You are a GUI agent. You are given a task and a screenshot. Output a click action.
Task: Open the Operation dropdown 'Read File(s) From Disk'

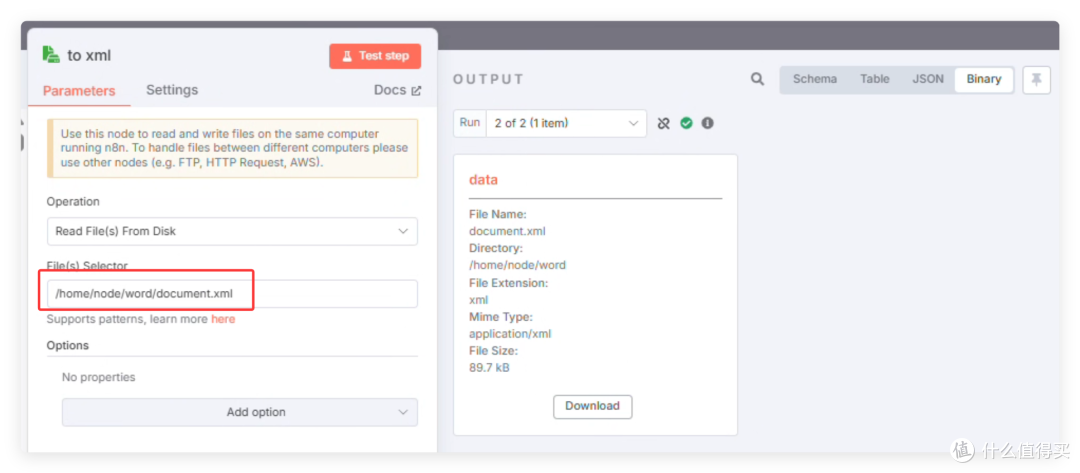click(x=232, y=231)
